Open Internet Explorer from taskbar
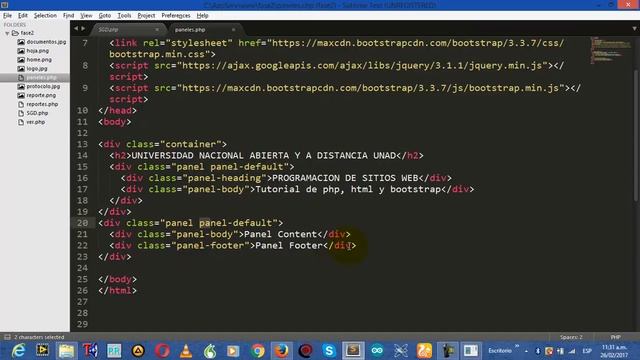Image resolution: width=640 pixels, height=360 pixels. 19,351
